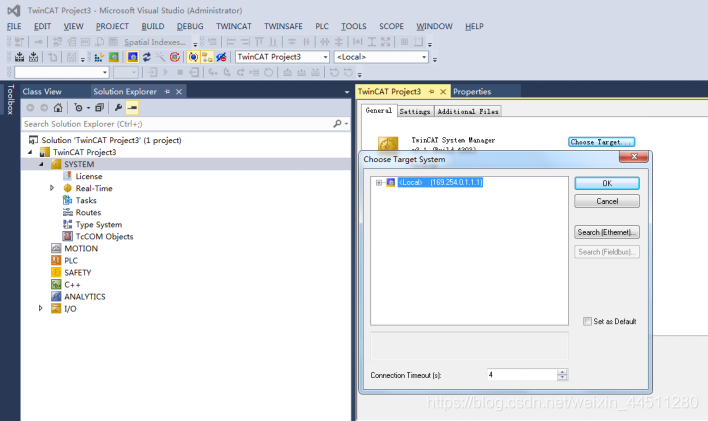Click the Pending Changes Filter clock icon
Screen dimensions: 708x421
pyautogui.click(x=79, y=108)
